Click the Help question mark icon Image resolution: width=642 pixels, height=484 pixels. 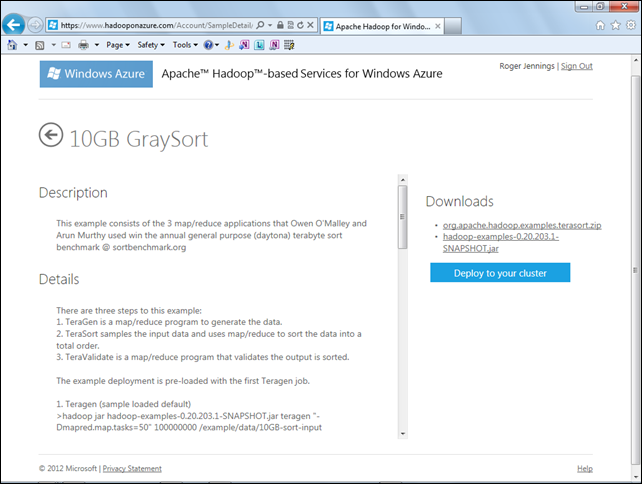tap(208, 45)
